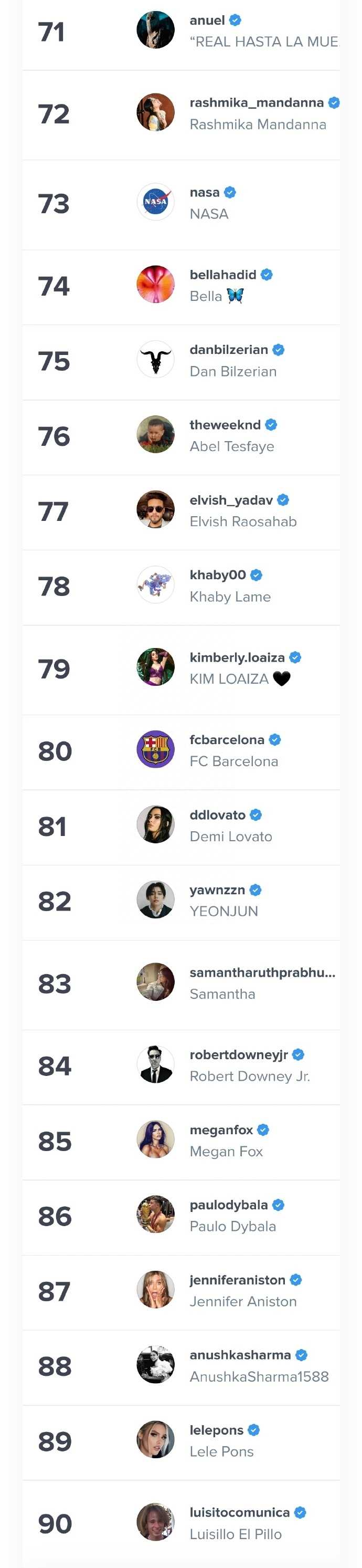This screenshot has height=1568, width=362.
Task: Select yawnzzn username
Action: pos(217,890)
